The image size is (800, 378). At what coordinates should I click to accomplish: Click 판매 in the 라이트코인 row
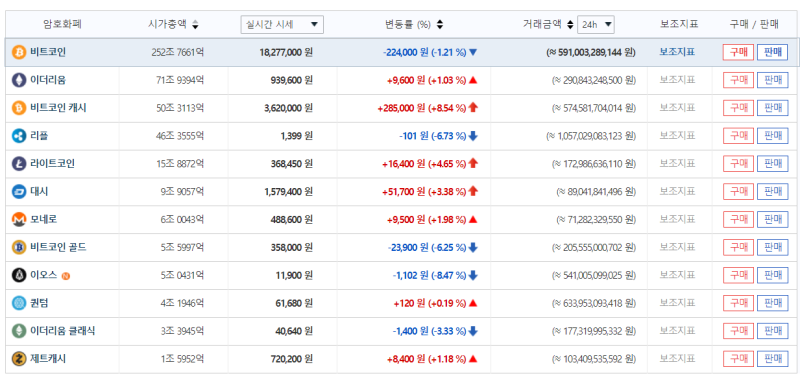(x=772, y=164)
